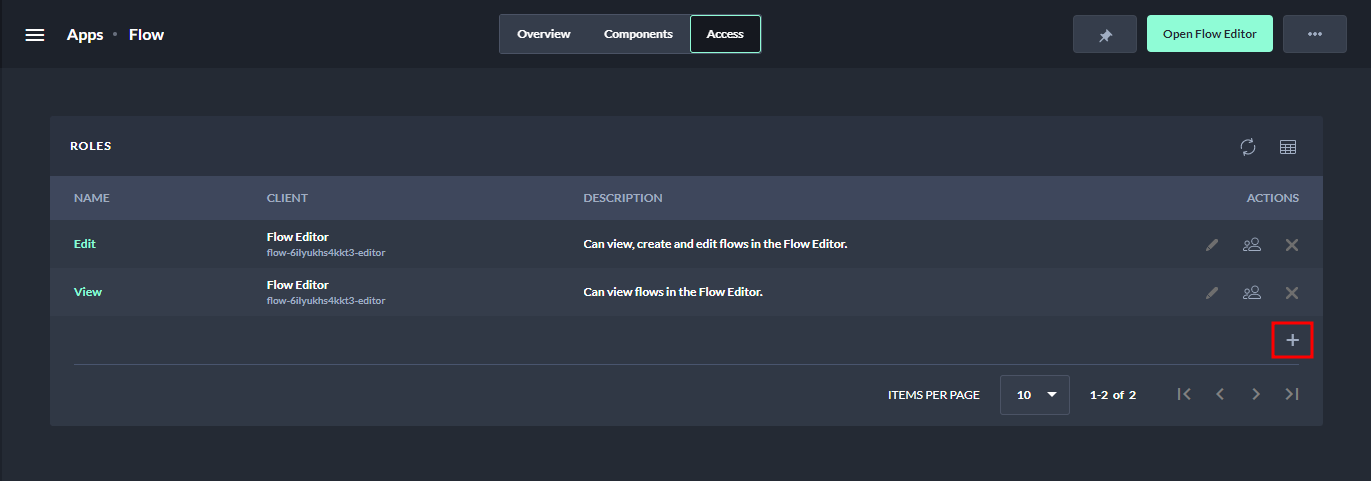Expand the items per page dropdown

pyautogui.click(x=1035, y=395)
